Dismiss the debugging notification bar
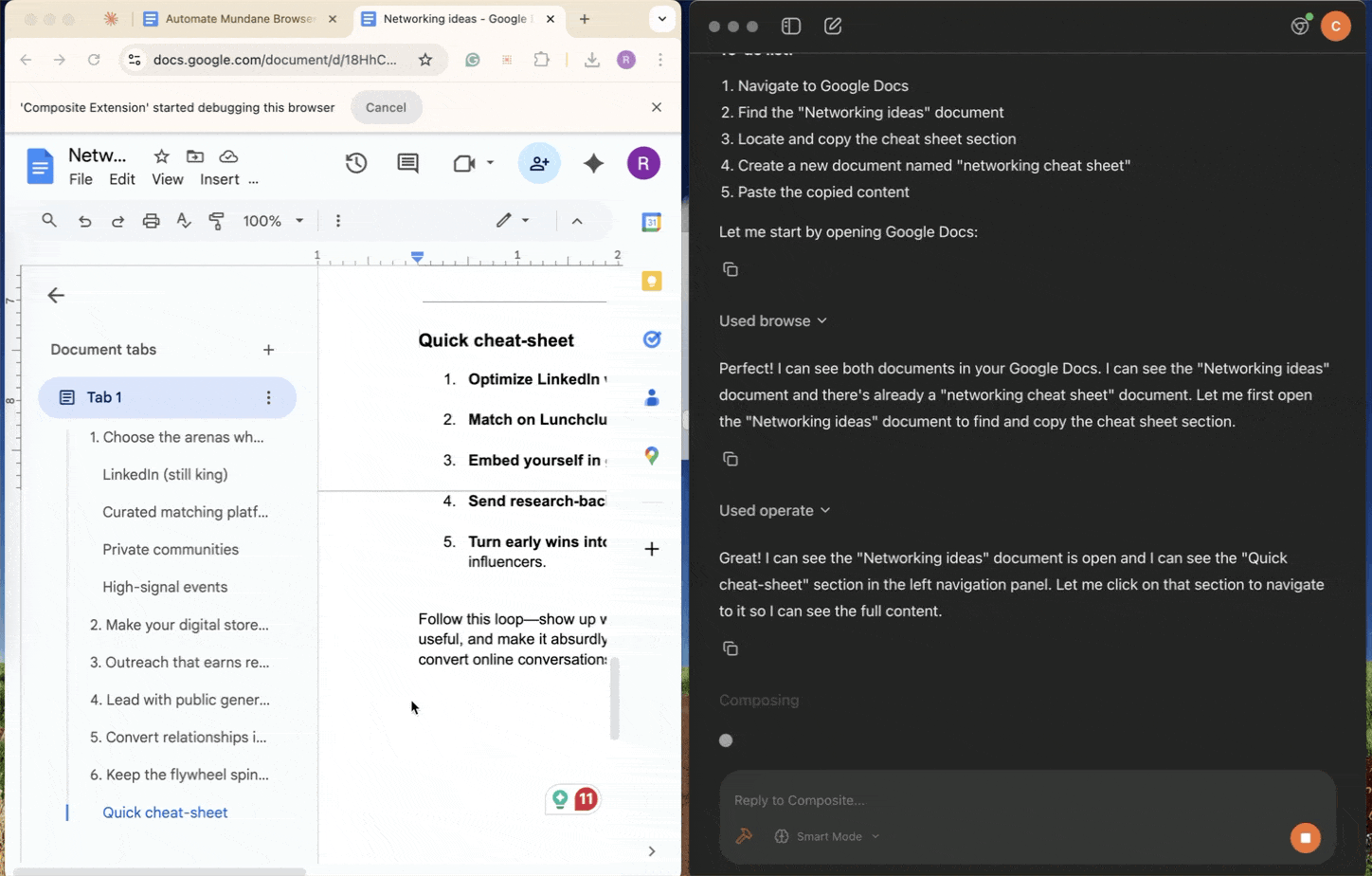 click(x=657, y=107)
